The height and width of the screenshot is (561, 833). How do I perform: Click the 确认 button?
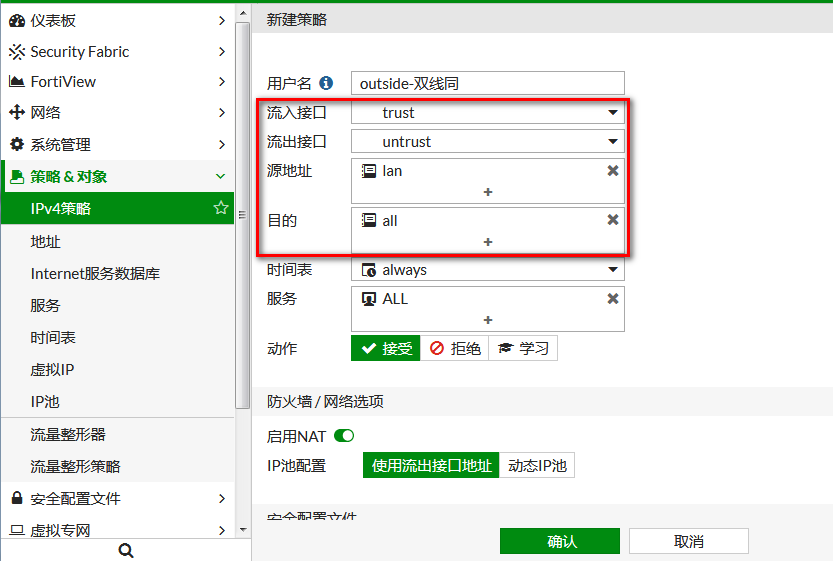pos(560,541)
